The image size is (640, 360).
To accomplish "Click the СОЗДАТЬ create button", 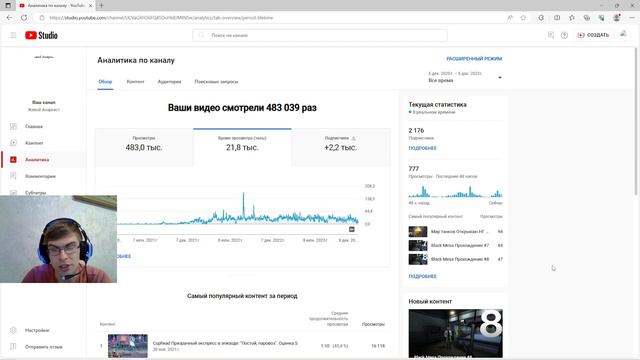I will pos(593,35).
